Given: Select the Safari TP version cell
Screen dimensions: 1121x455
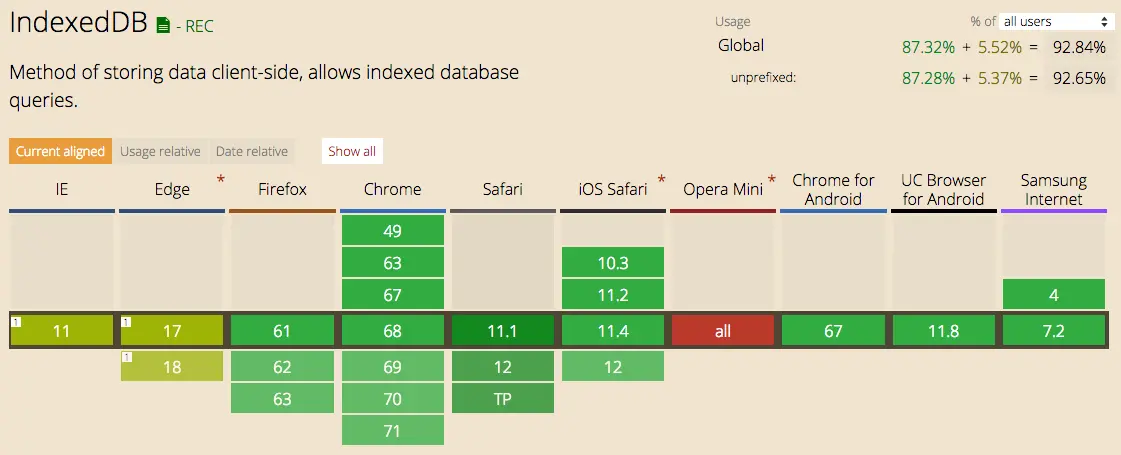Looking at the screenshot, I should tap(503, 398).
